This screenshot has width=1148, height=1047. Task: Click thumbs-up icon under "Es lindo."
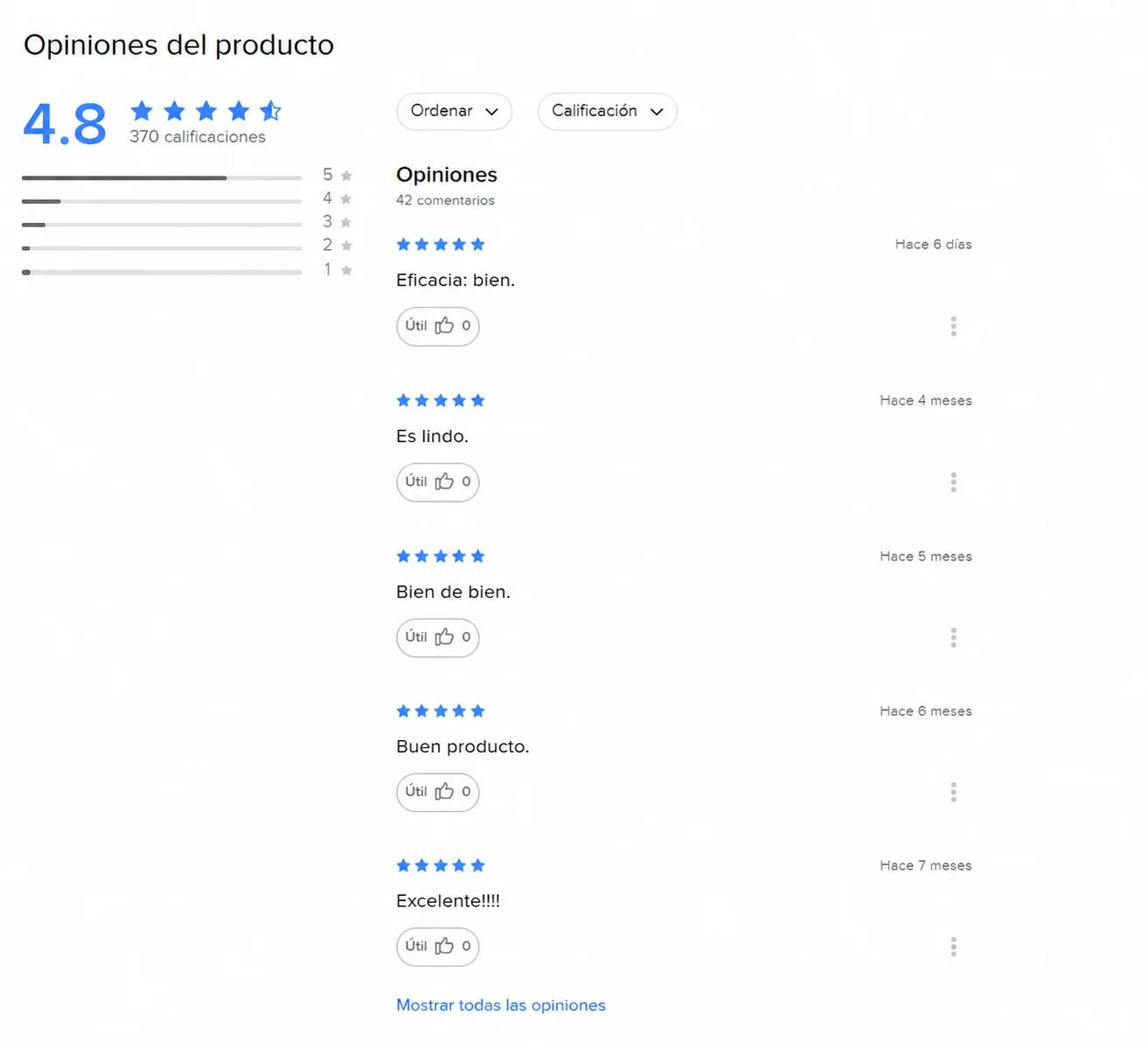coord(444,481)
